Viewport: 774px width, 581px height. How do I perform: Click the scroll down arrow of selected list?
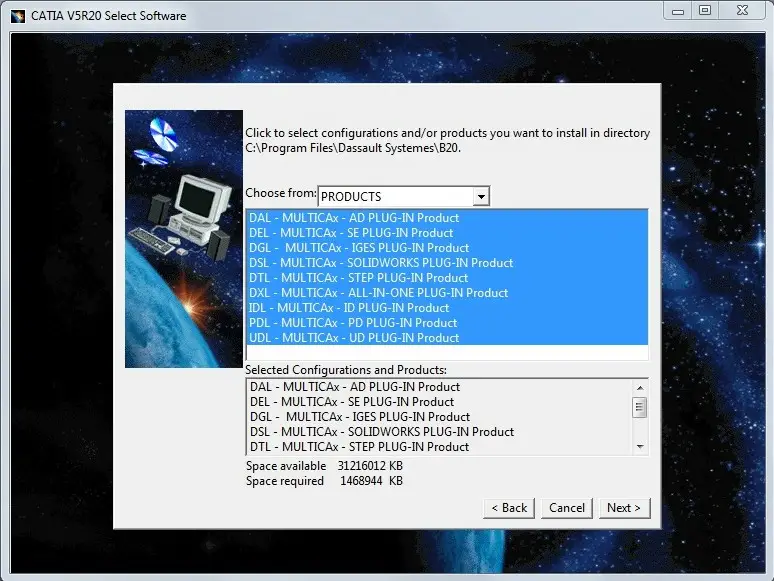640,447
